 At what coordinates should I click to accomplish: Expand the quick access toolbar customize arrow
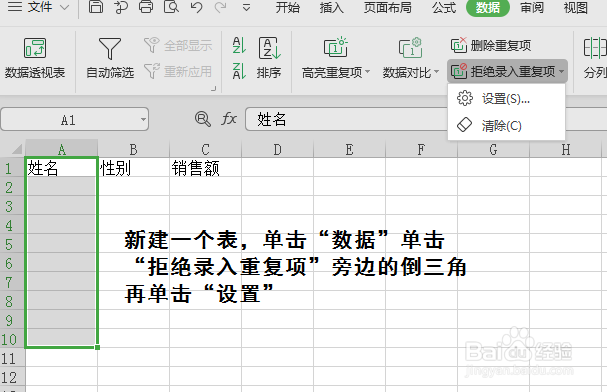(x=246, y=7)
